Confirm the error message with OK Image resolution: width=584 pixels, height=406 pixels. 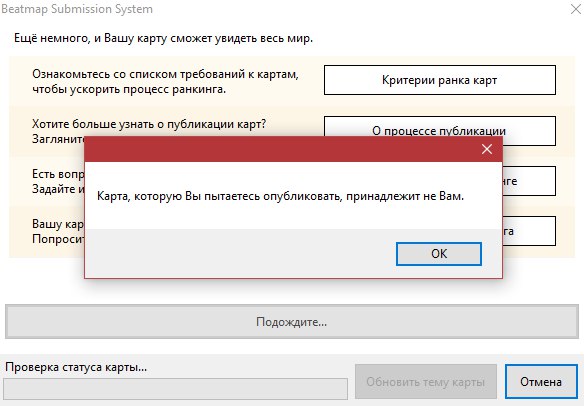(x=439, y=254)
